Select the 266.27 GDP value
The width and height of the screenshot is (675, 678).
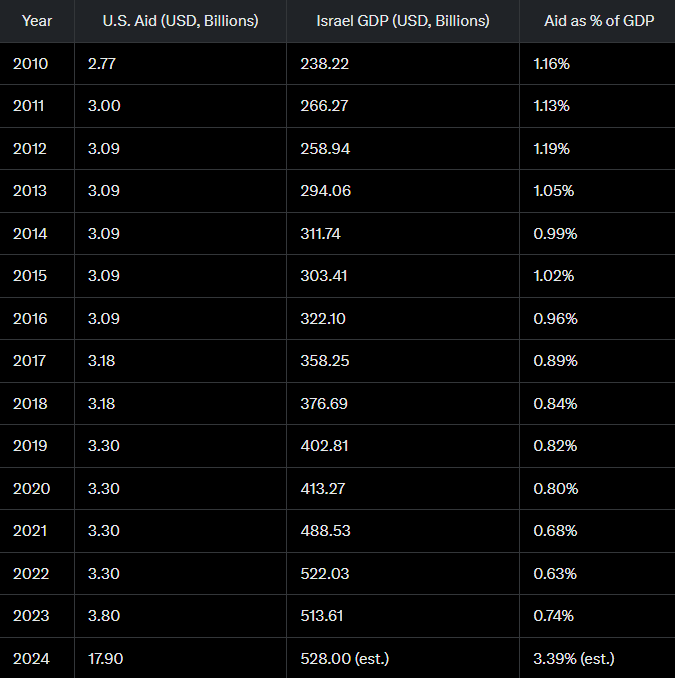pyautogui.click(x=324, y=106)
